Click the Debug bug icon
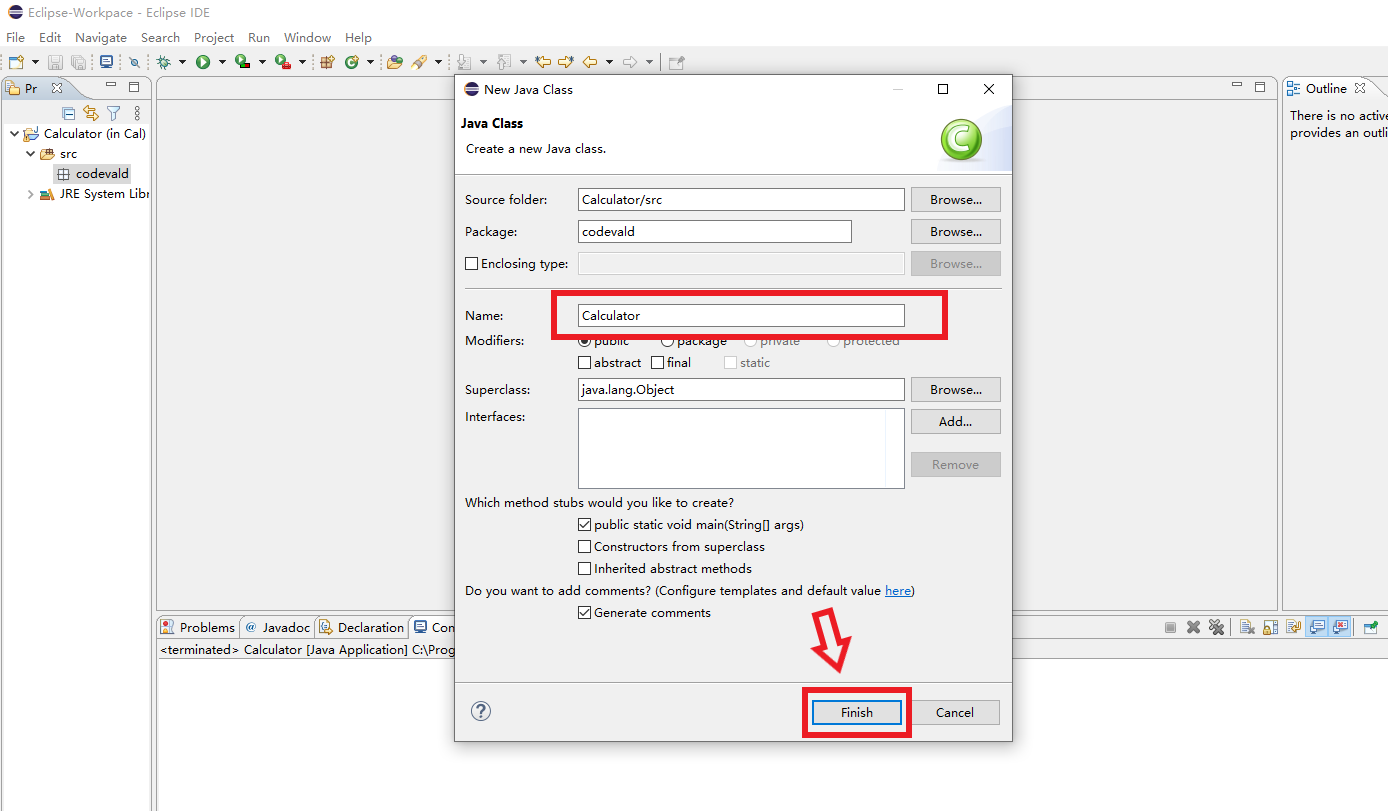 [x=163, y=62]
